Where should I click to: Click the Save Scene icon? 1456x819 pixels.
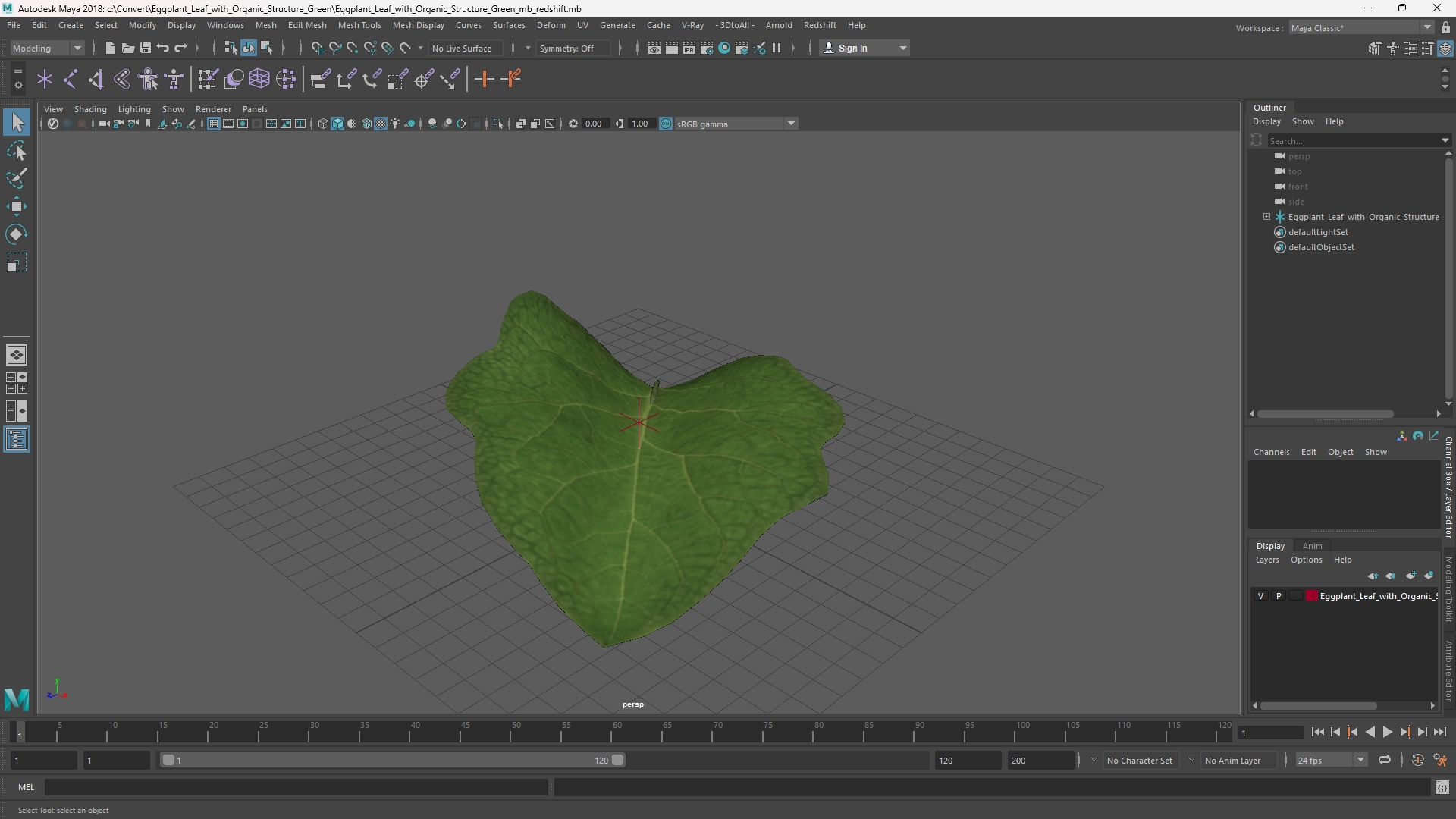[x=145, y=48]
